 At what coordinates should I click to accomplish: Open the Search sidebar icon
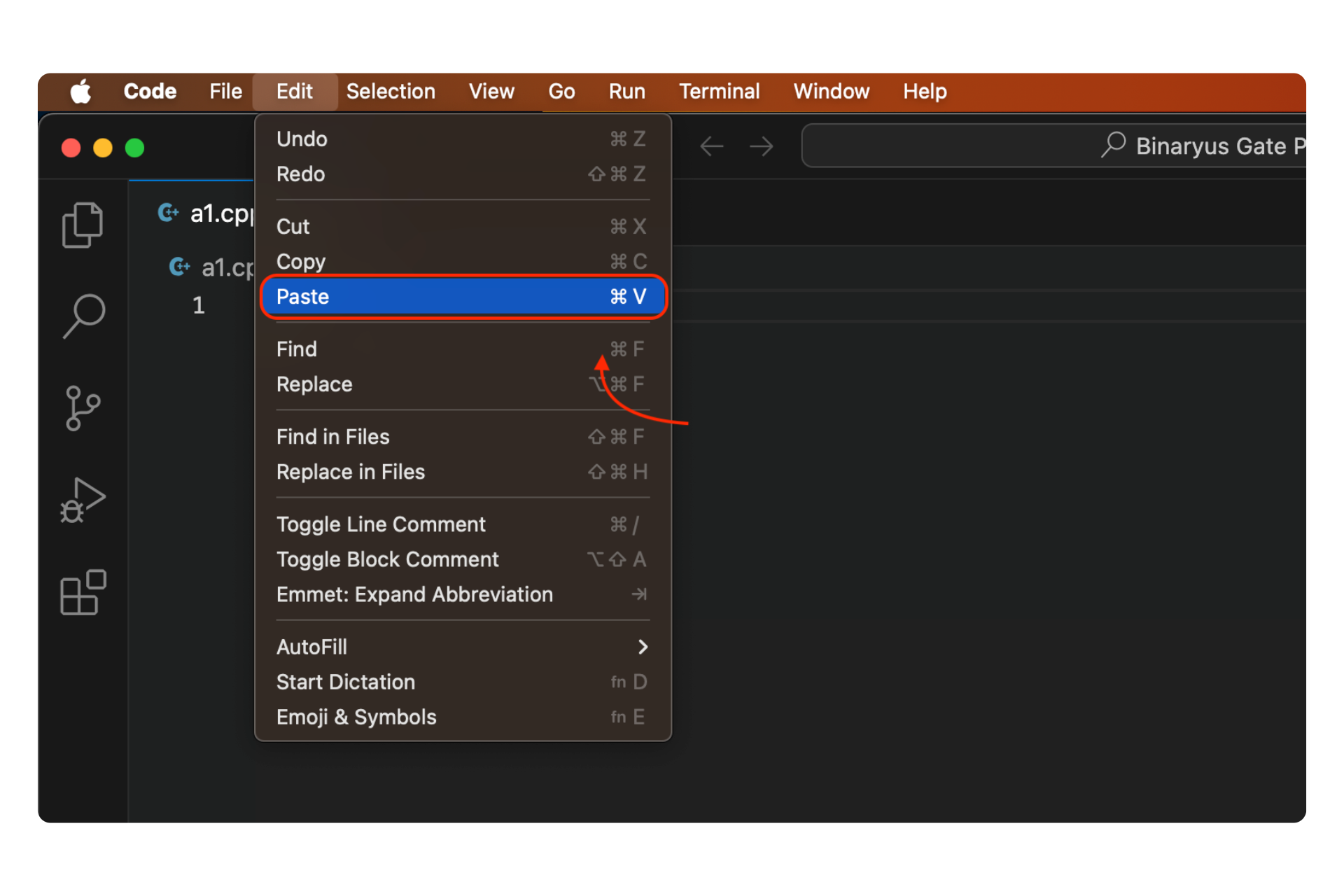[84, 315]
